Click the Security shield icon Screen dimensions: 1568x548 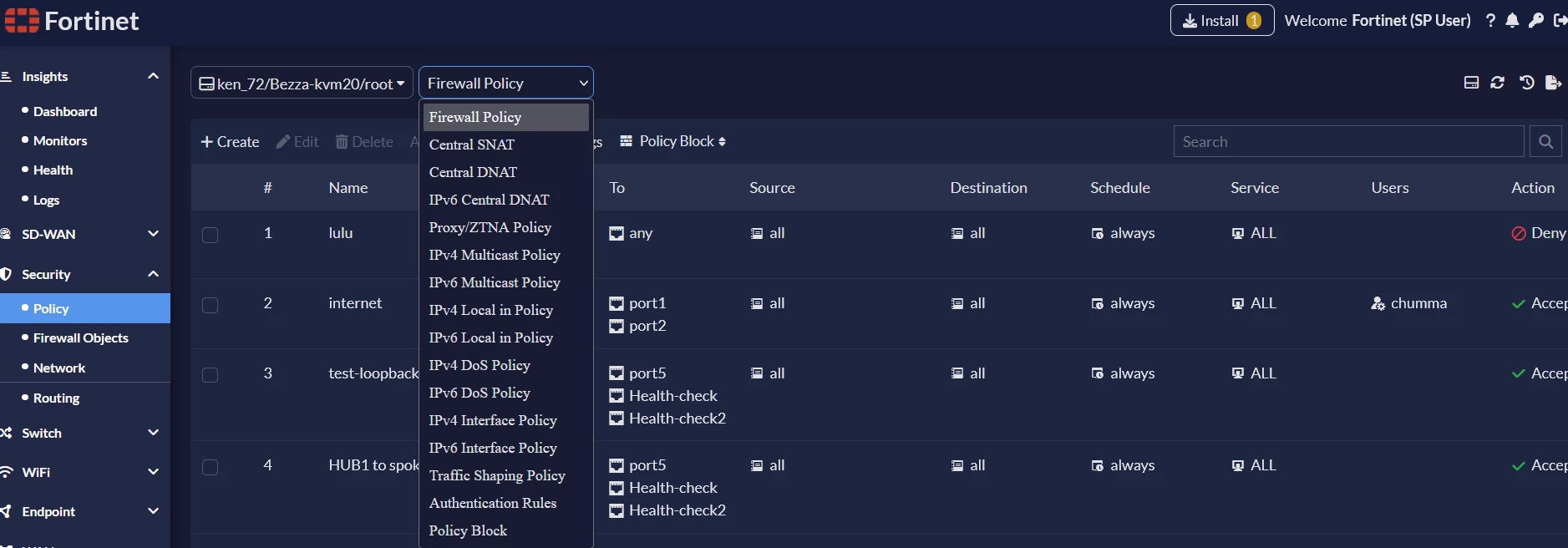point(5,274)
